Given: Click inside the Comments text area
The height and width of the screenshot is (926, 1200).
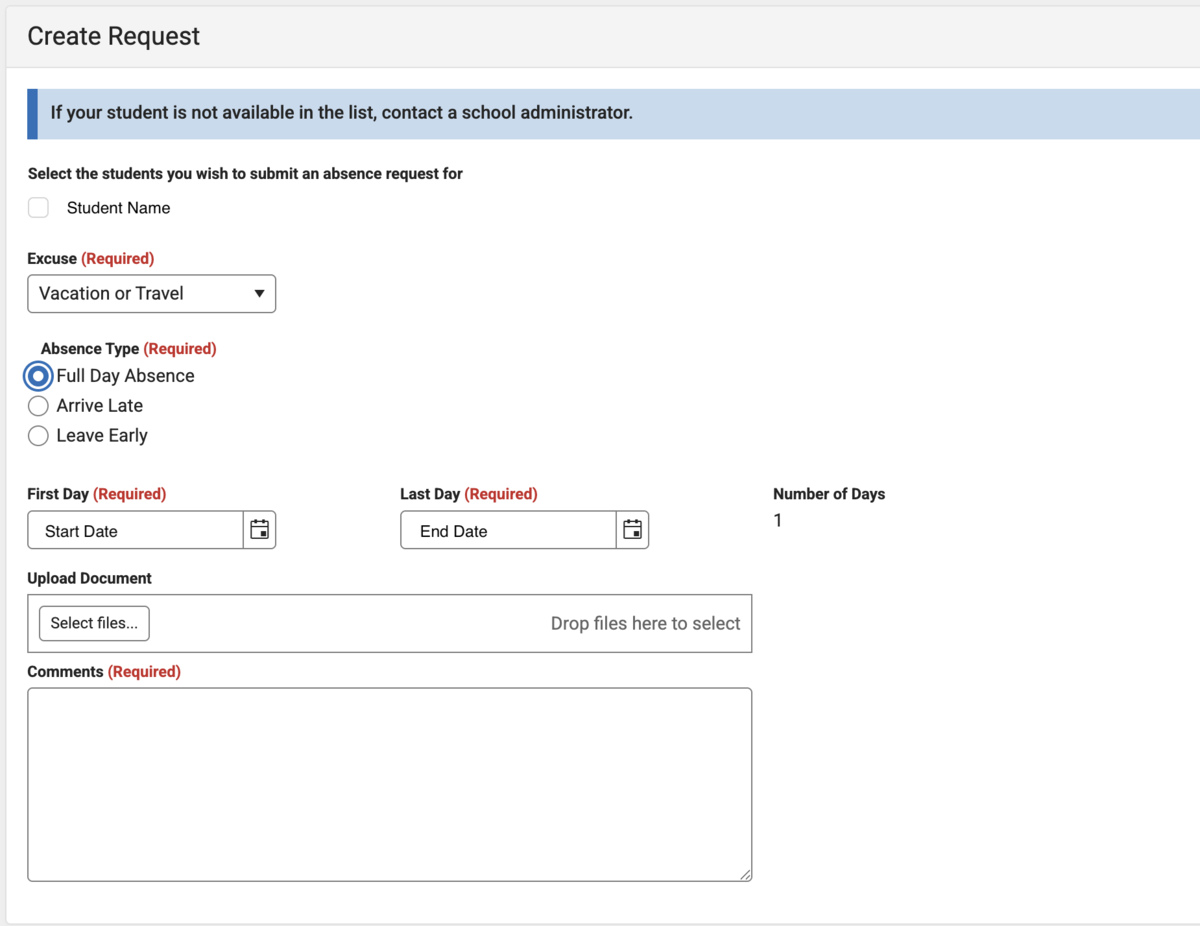Looking at the screenshot, I should click(389, 784).
